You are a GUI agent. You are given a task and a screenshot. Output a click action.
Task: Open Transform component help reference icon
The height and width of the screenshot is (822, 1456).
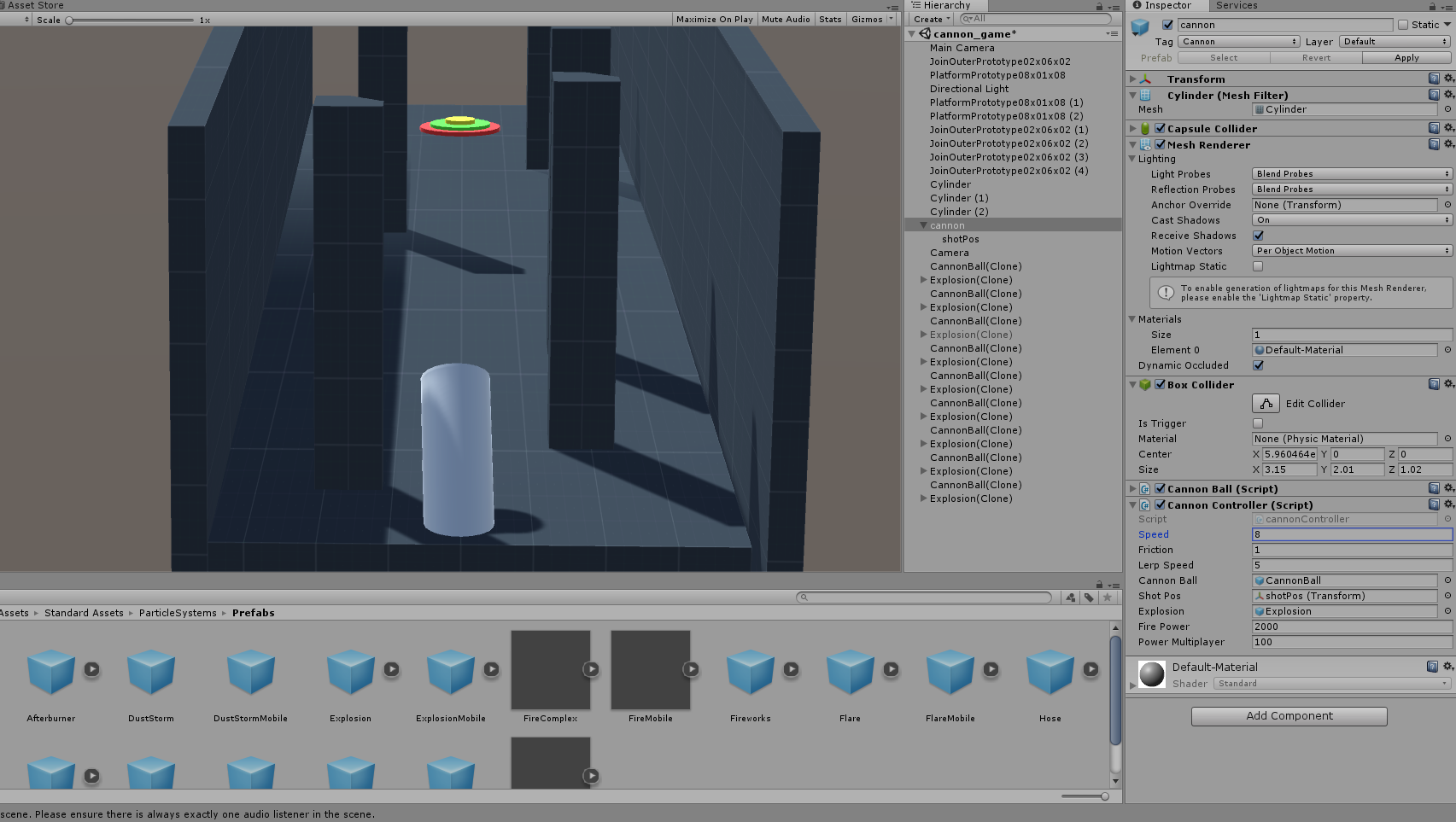coord(1434,79)
